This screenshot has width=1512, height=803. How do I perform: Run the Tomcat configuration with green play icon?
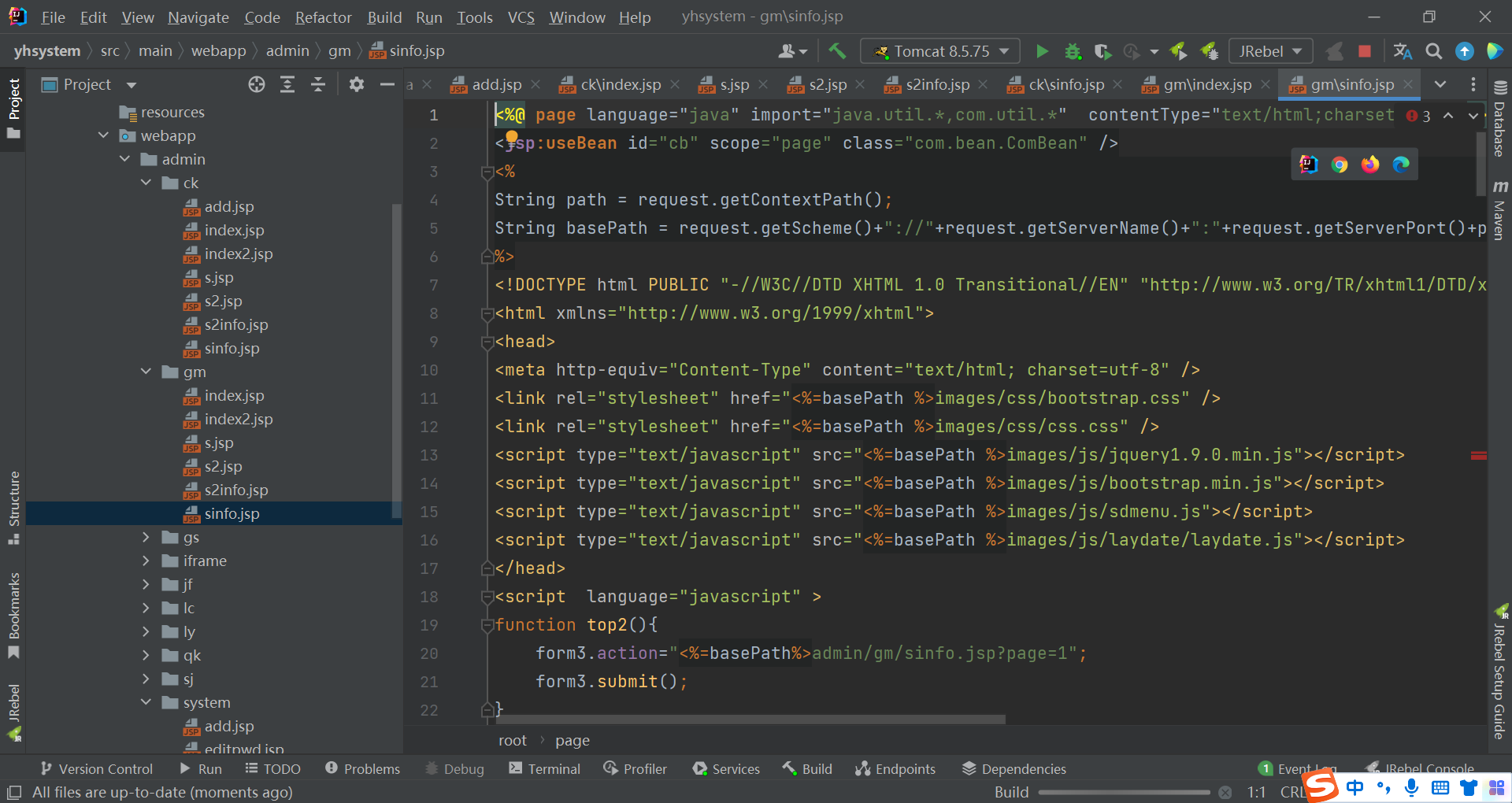[x=1042, y=51]
